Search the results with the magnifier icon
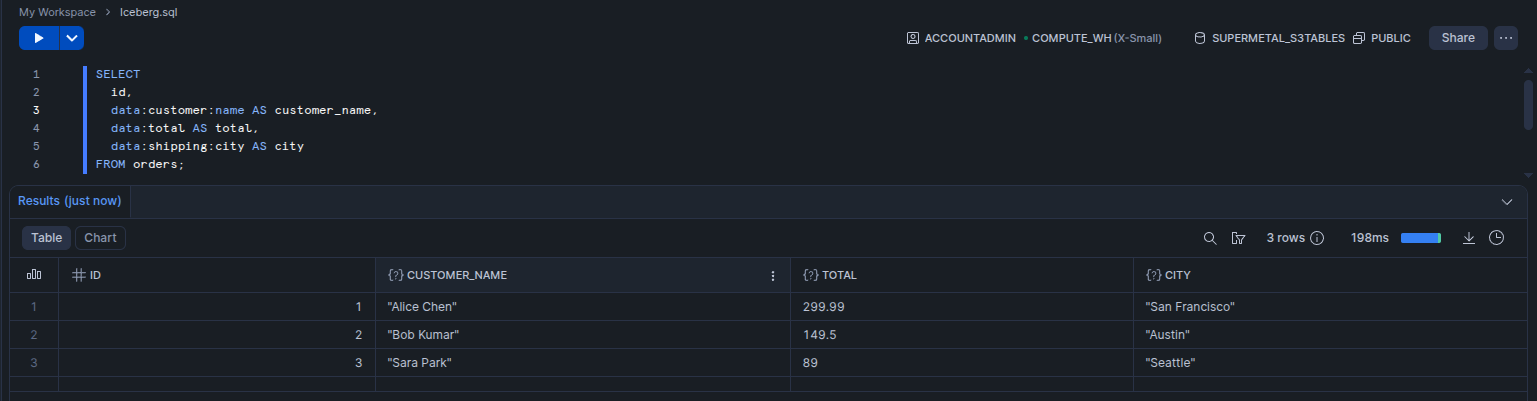This screenshot has height=401, width=1537. coord(1210,238)
